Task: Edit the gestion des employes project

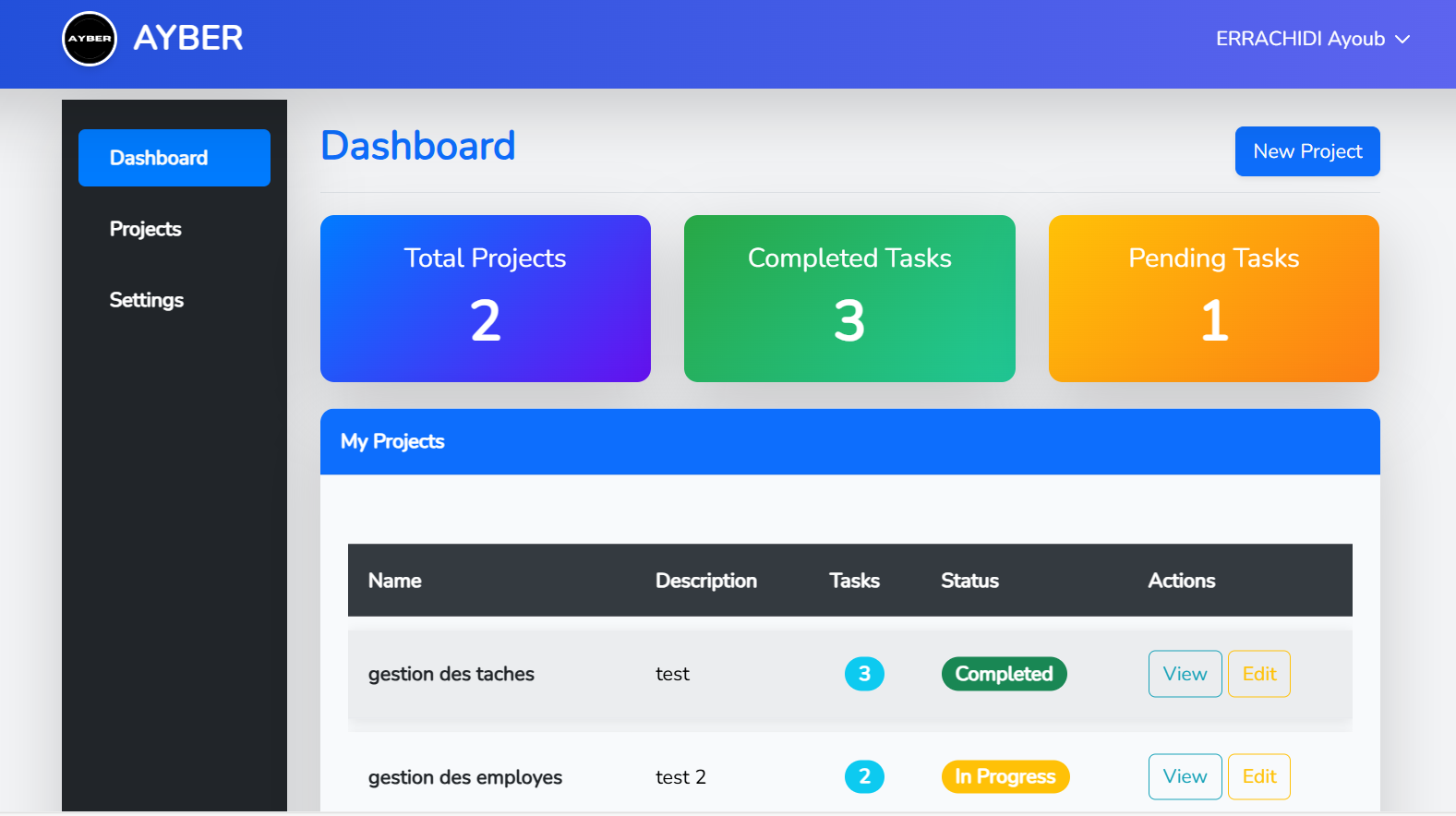Action: (1258, 776)
